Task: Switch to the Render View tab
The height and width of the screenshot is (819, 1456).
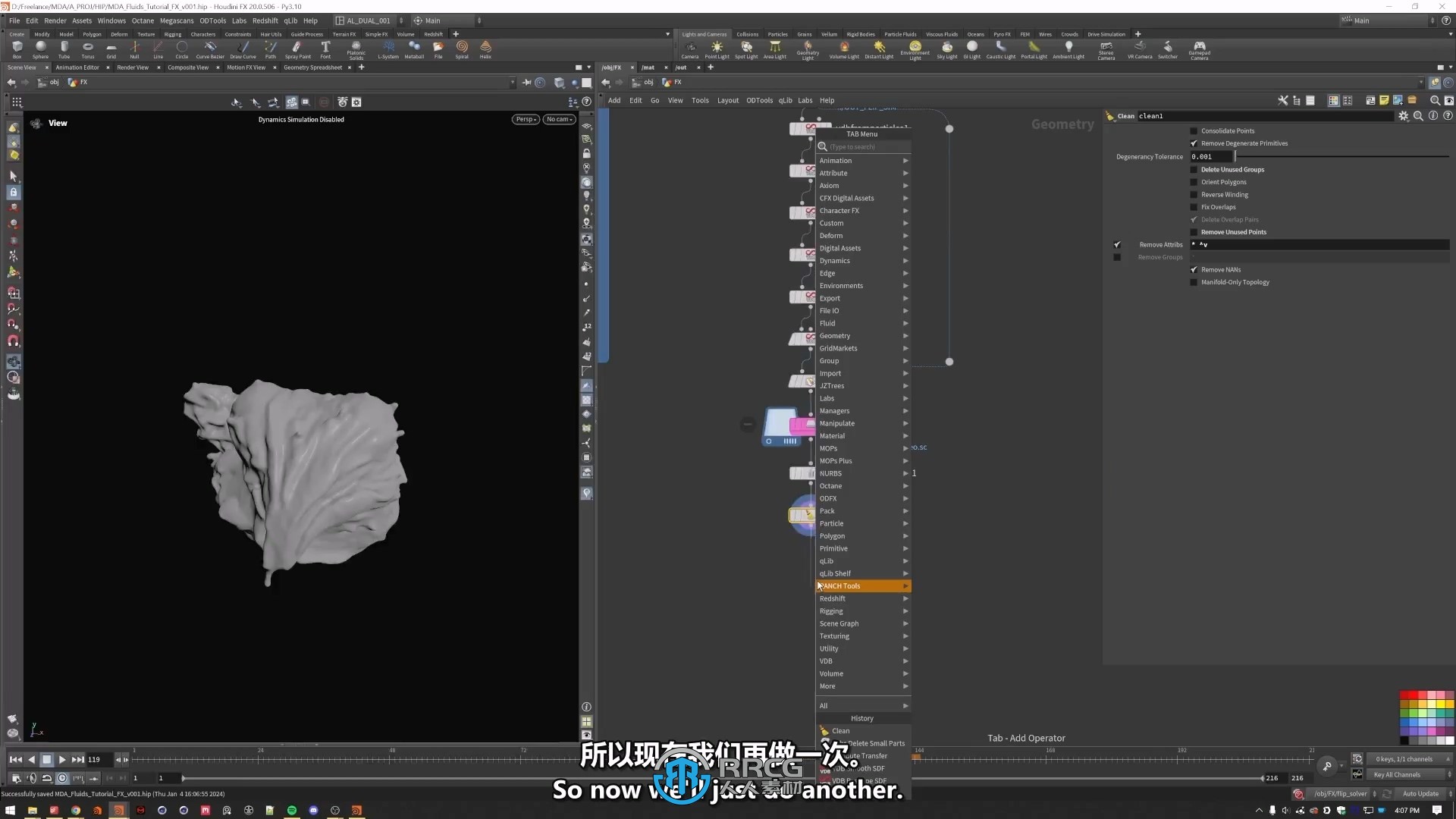Action: tap(133, 67)
